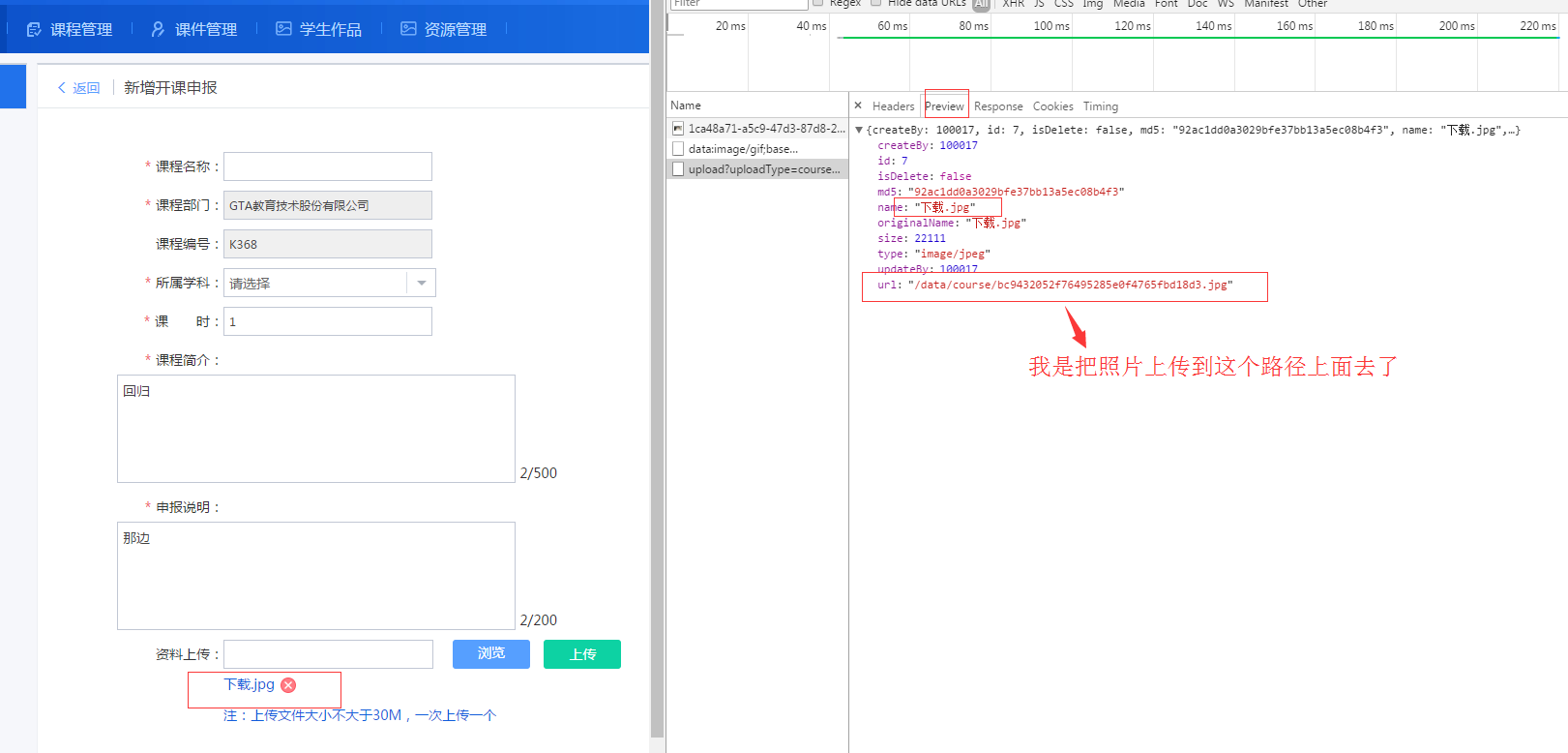1568x753 pixels.
Task: Open the Headers tab
Action: (x=893, y=106)
